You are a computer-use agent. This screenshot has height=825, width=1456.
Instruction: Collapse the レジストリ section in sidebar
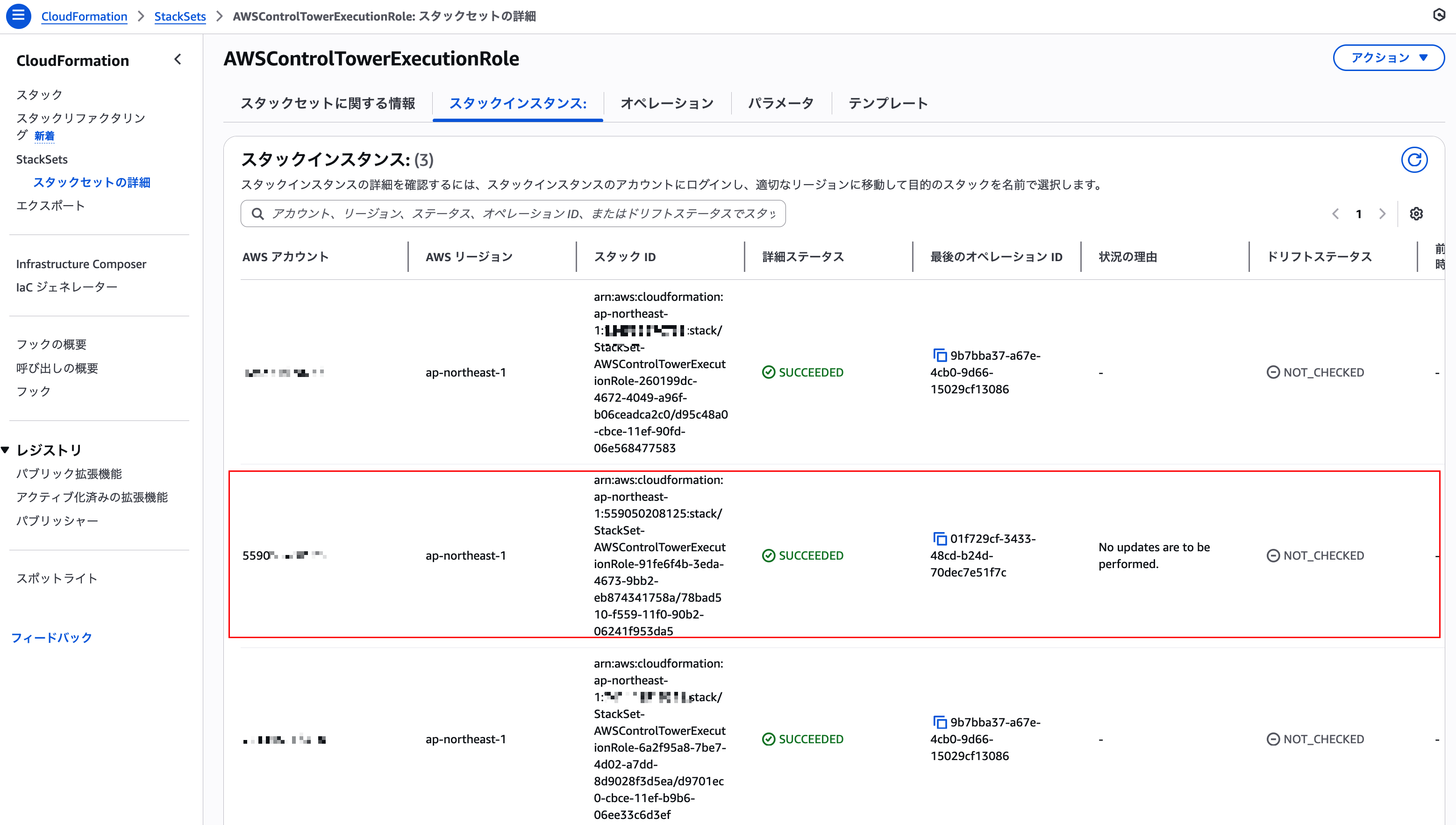[5, 449]
